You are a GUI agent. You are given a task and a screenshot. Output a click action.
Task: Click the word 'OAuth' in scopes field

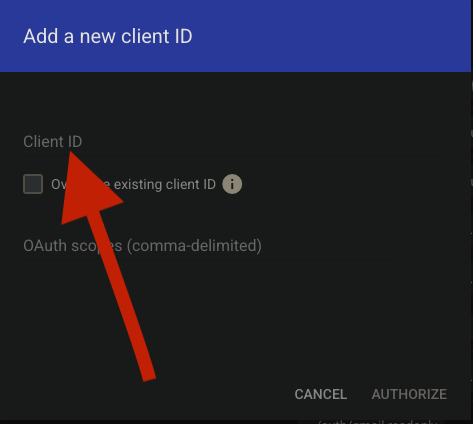(45, 246)
